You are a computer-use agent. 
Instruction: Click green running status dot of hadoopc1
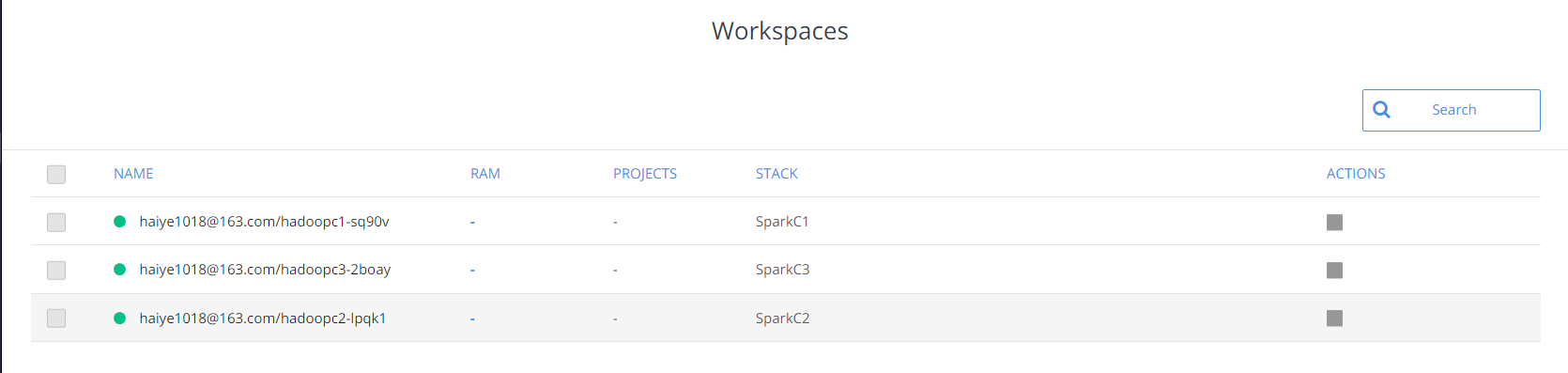point(119,222)
